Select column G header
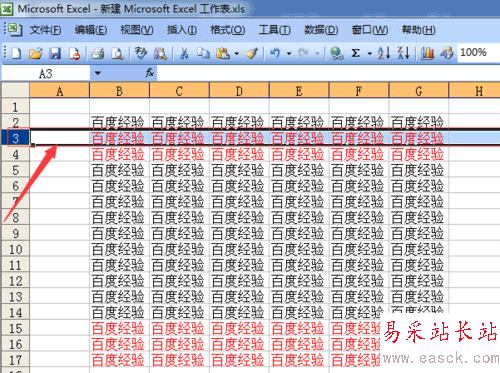This screenshot has width=500, height=373. 419,91
